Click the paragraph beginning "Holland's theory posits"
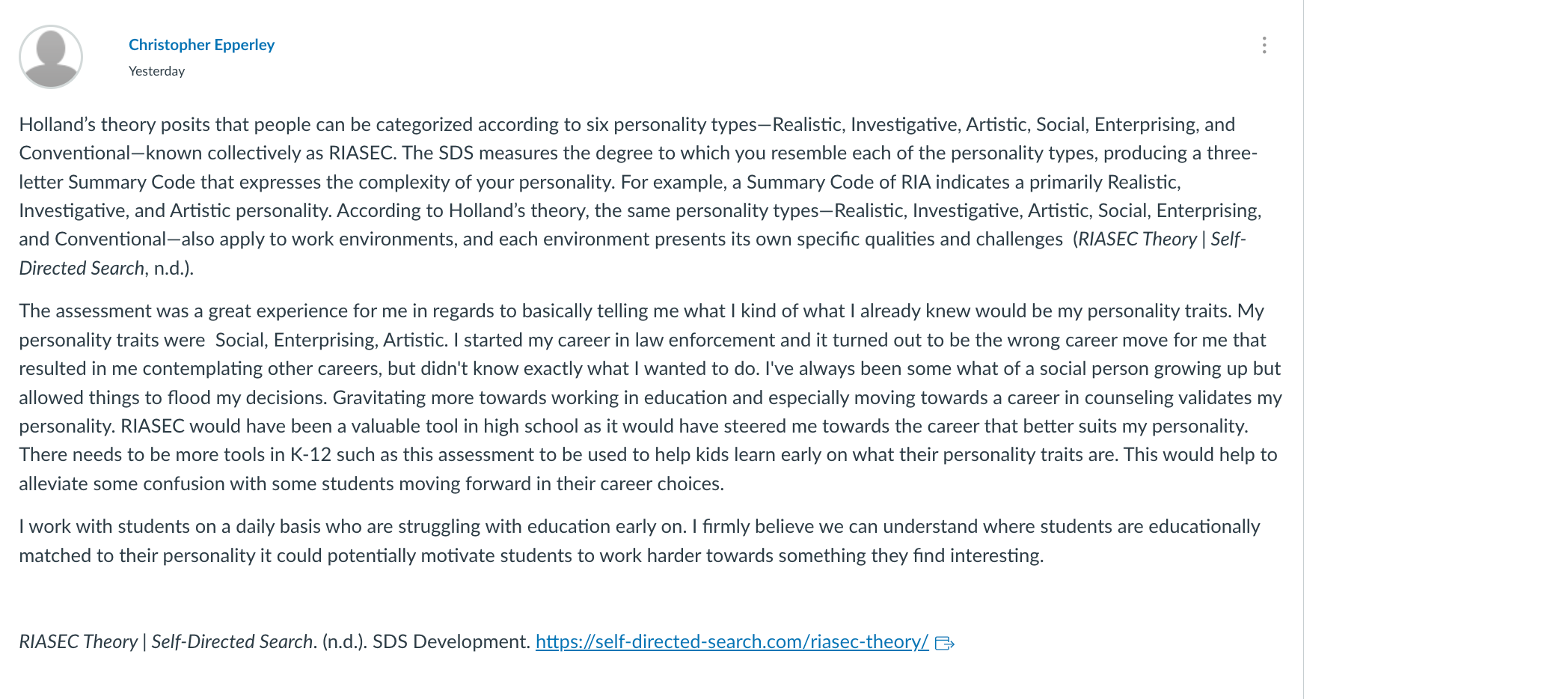 640,196
